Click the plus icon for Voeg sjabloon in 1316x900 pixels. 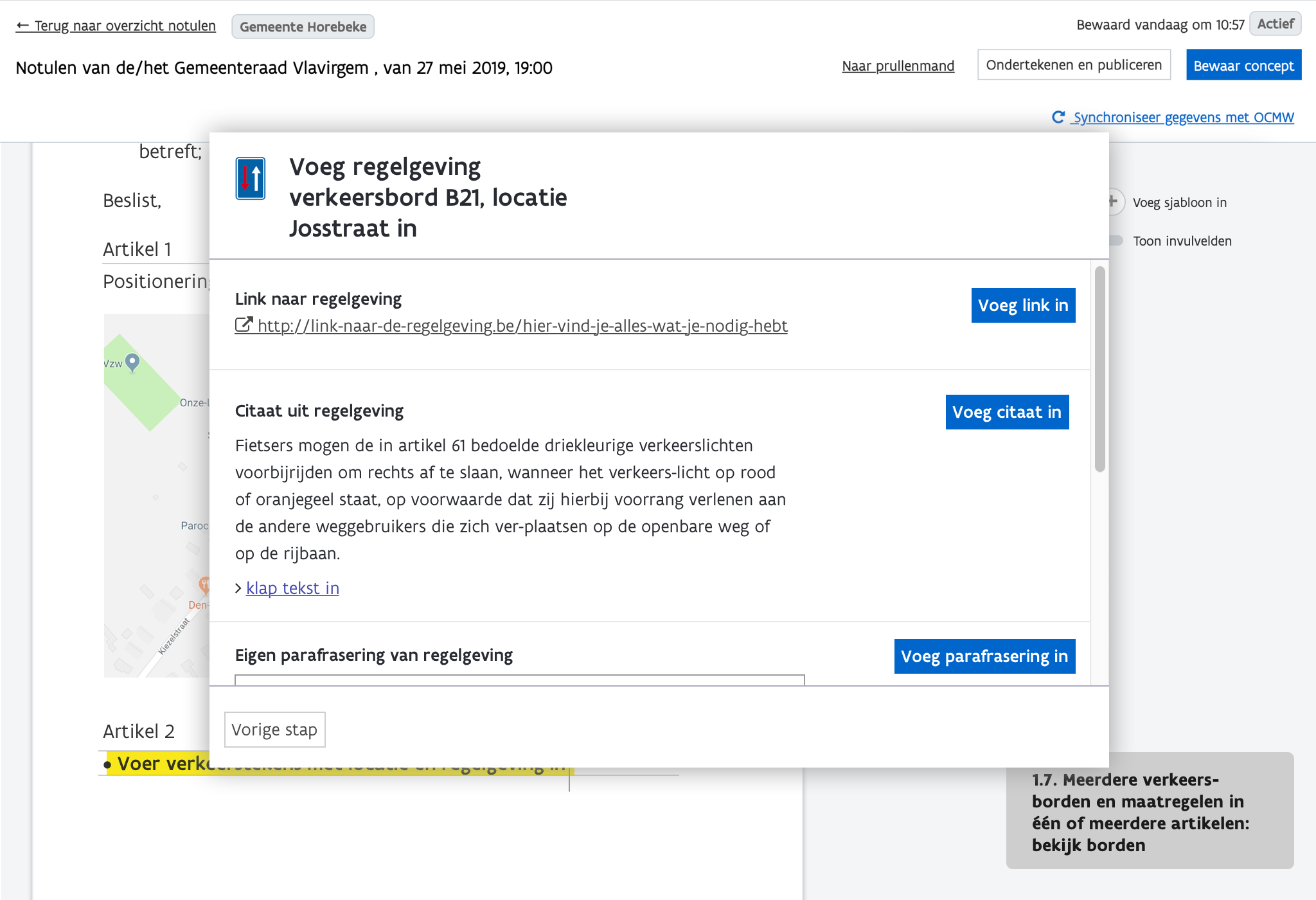1113,202
